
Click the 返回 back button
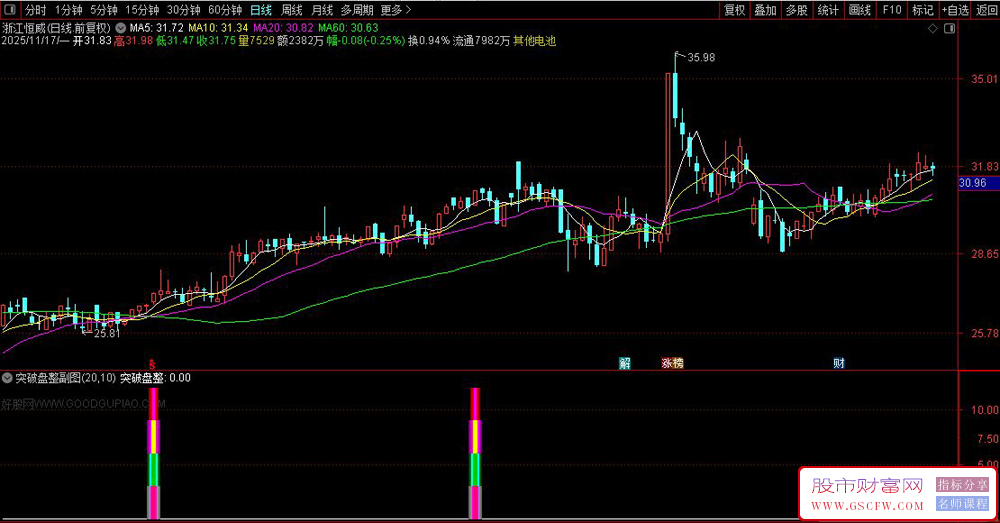[986, 10]
